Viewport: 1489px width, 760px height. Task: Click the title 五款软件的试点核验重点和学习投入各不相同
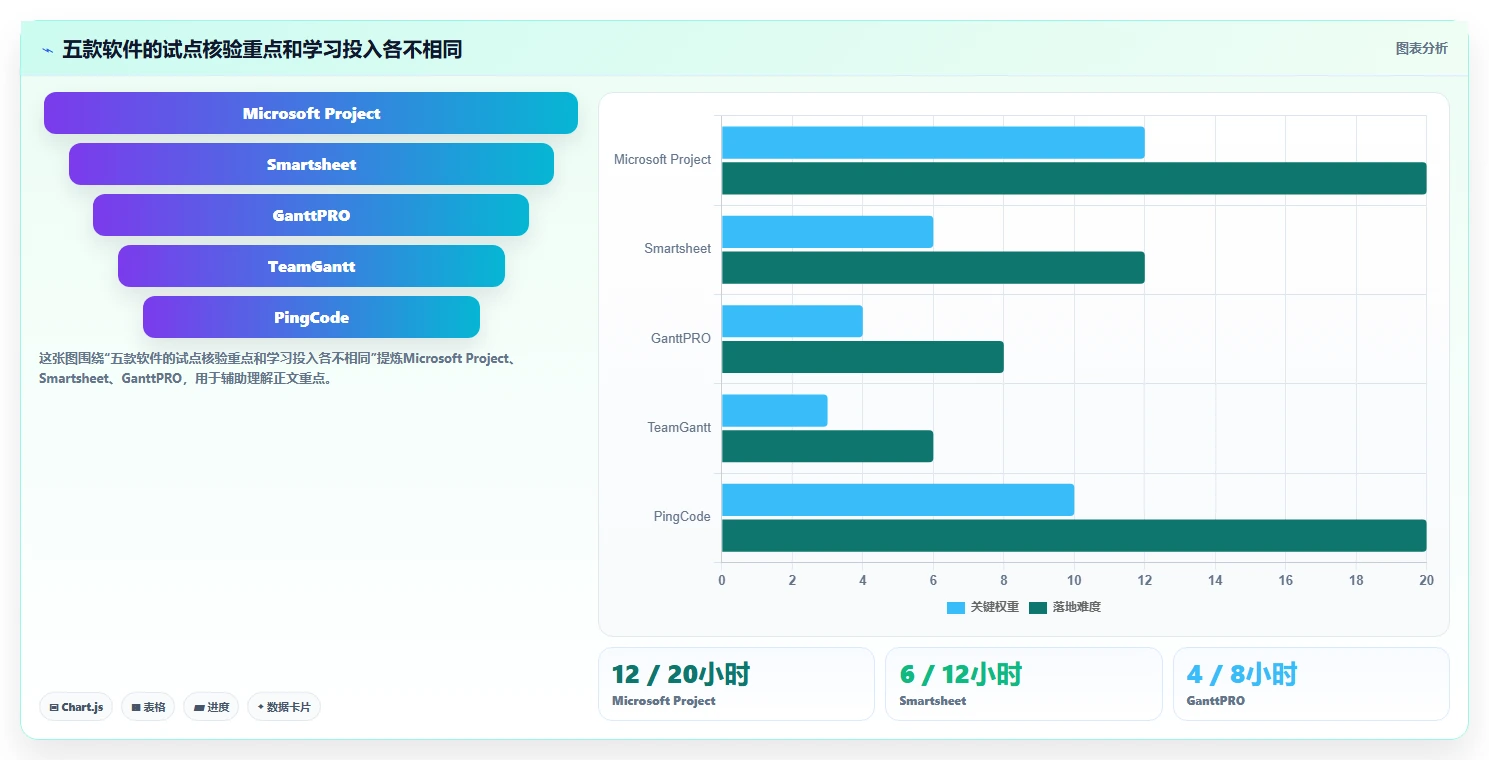coord(262,49)
